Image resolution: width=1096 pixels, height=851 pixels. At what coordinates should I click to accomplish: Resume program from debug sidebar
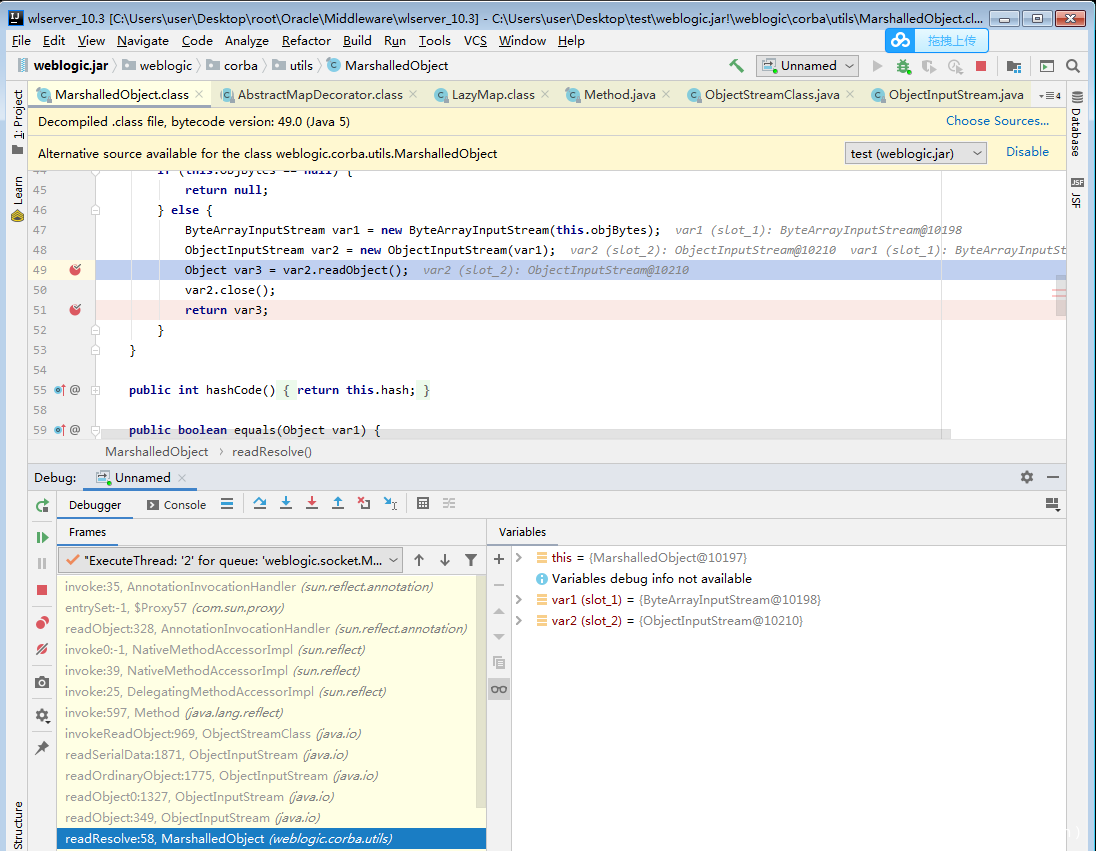pos(42,538)
